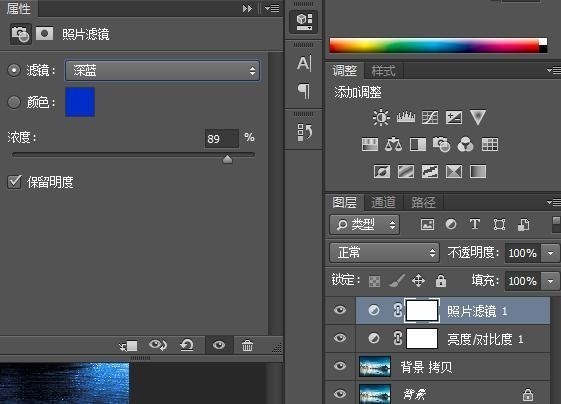This screenshot has height=404, width=561.
Task: Hide the Background layer
Action: pyautogui.click(x=340, y=394)
